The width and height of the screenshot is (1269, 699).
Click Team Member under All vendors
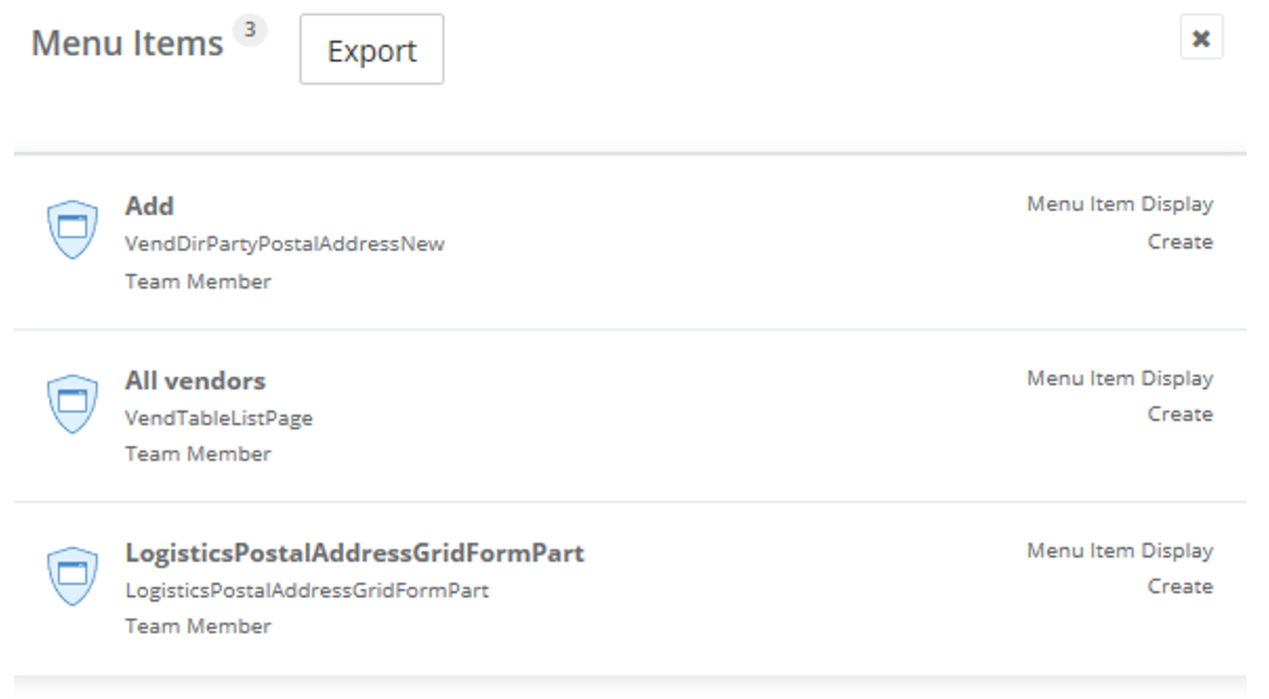click(x=198, y=454)
